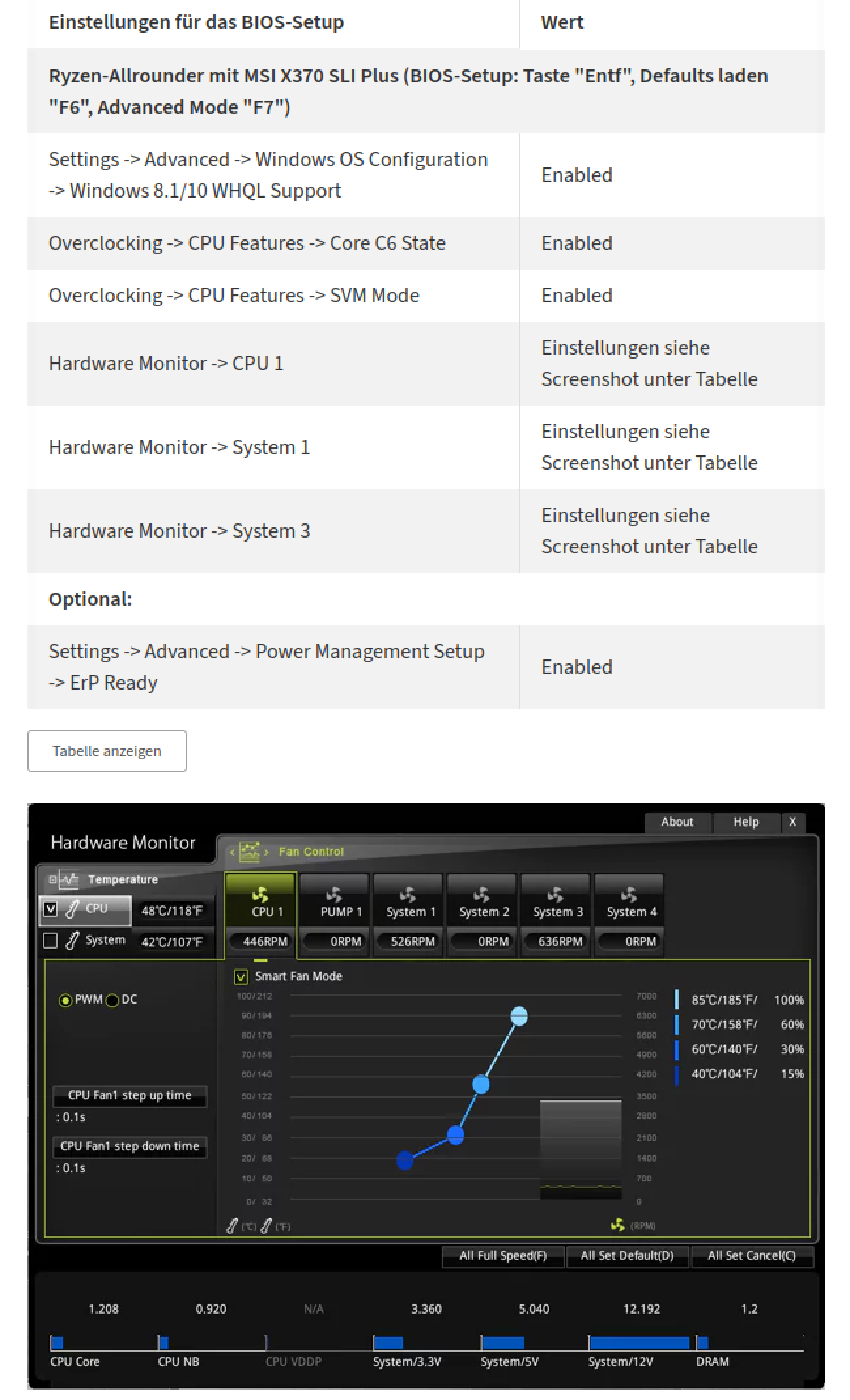Click All Set Default(D)
This screenshot has width=850, height=1400.
point(627,1255)
